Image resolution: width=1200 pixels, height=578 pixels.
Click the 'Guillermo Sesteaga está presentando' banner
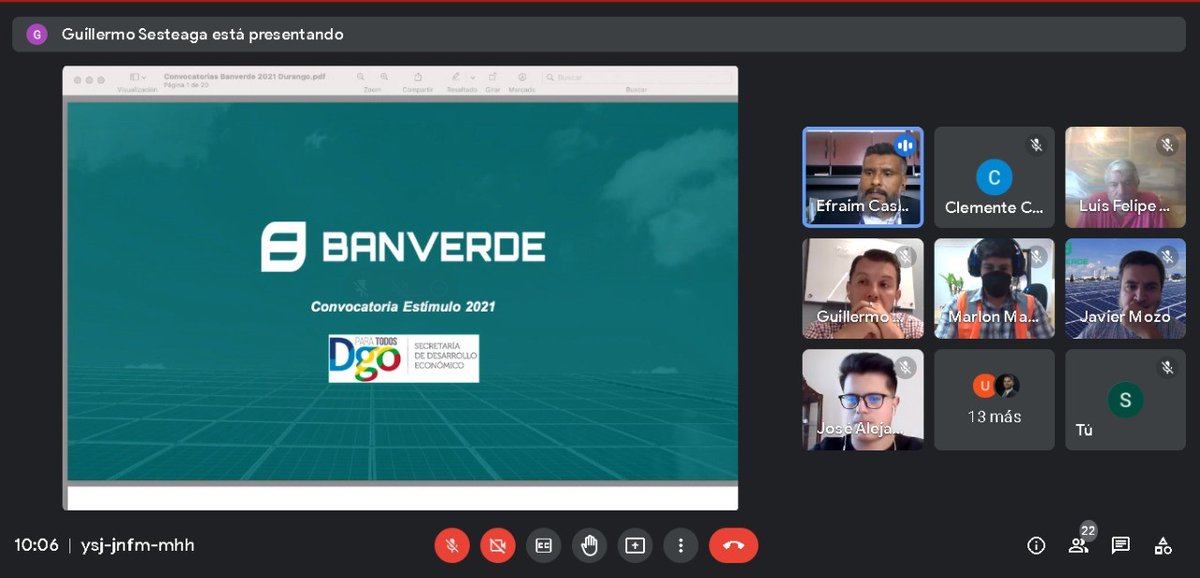(x=599, y=34)
